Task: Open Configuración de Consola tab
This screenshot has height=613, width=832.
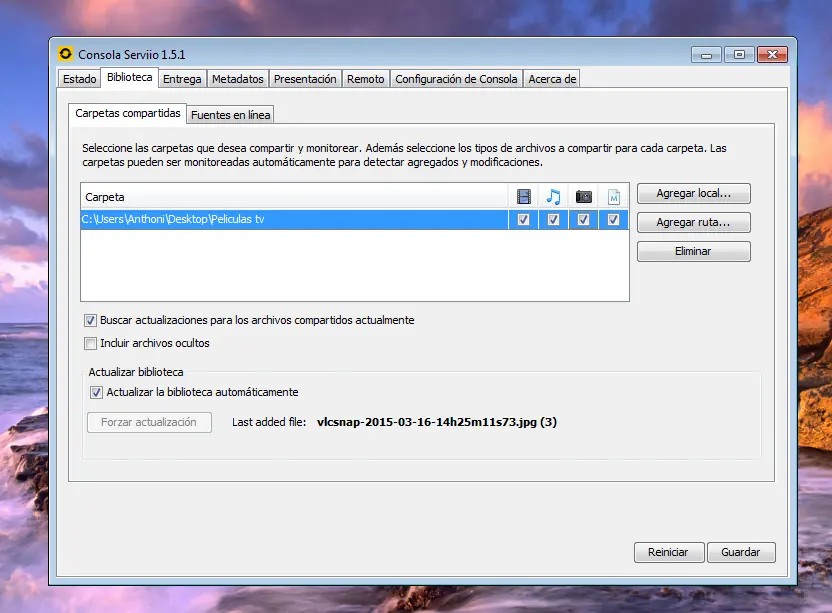Action: [x=456, y=79]
